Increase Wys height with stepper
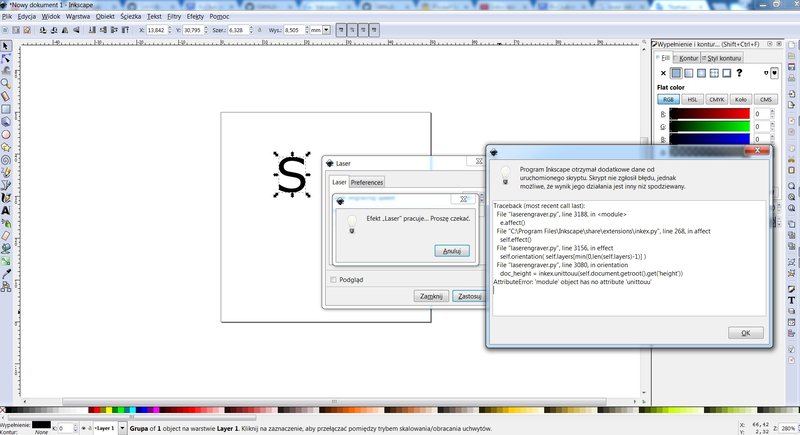The image size is (800, 435). pyautogui.click(x=307, y=28)
